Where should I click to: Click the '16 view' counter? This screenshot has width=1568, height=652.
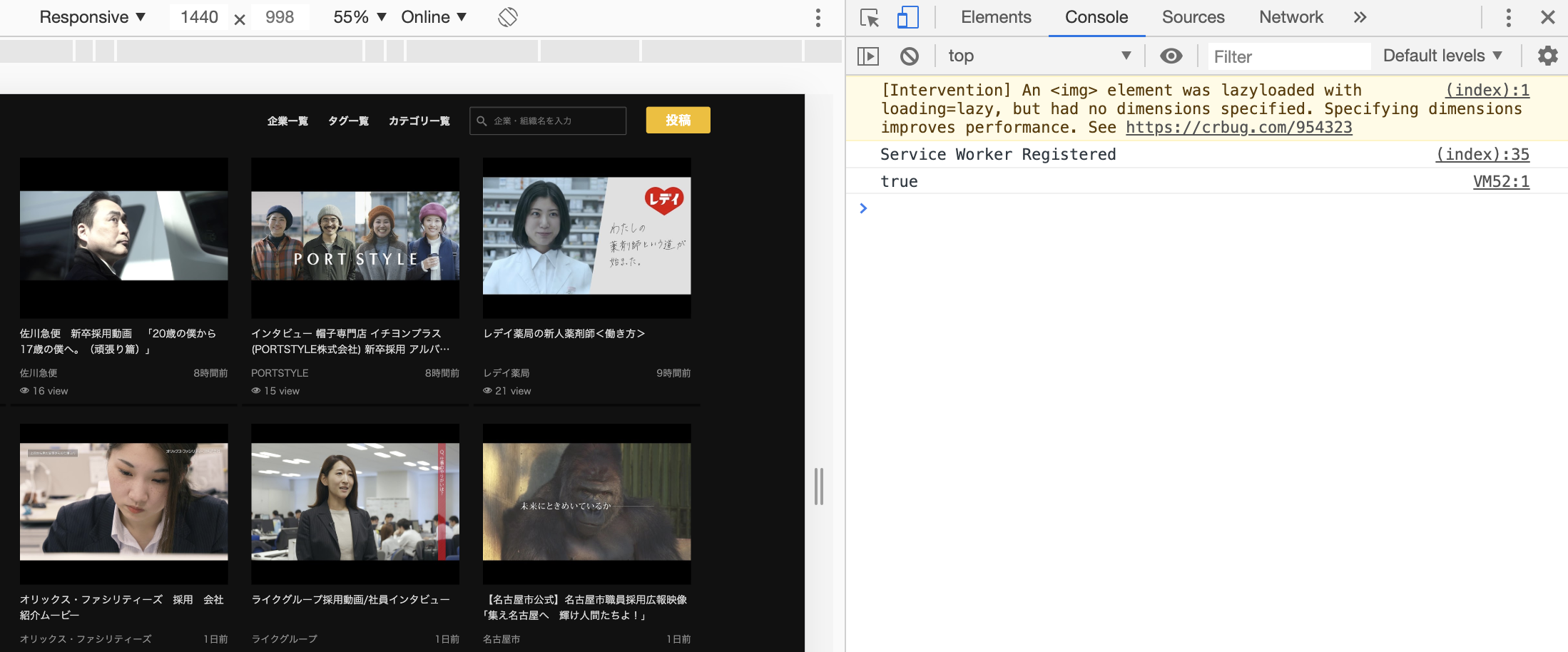coord(44,391)
